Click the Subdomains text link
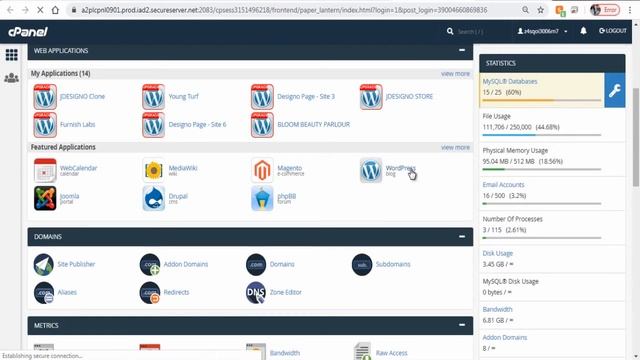Image resolution: width=640 pixels, height=360 pixels. click(x=393, y=264)
